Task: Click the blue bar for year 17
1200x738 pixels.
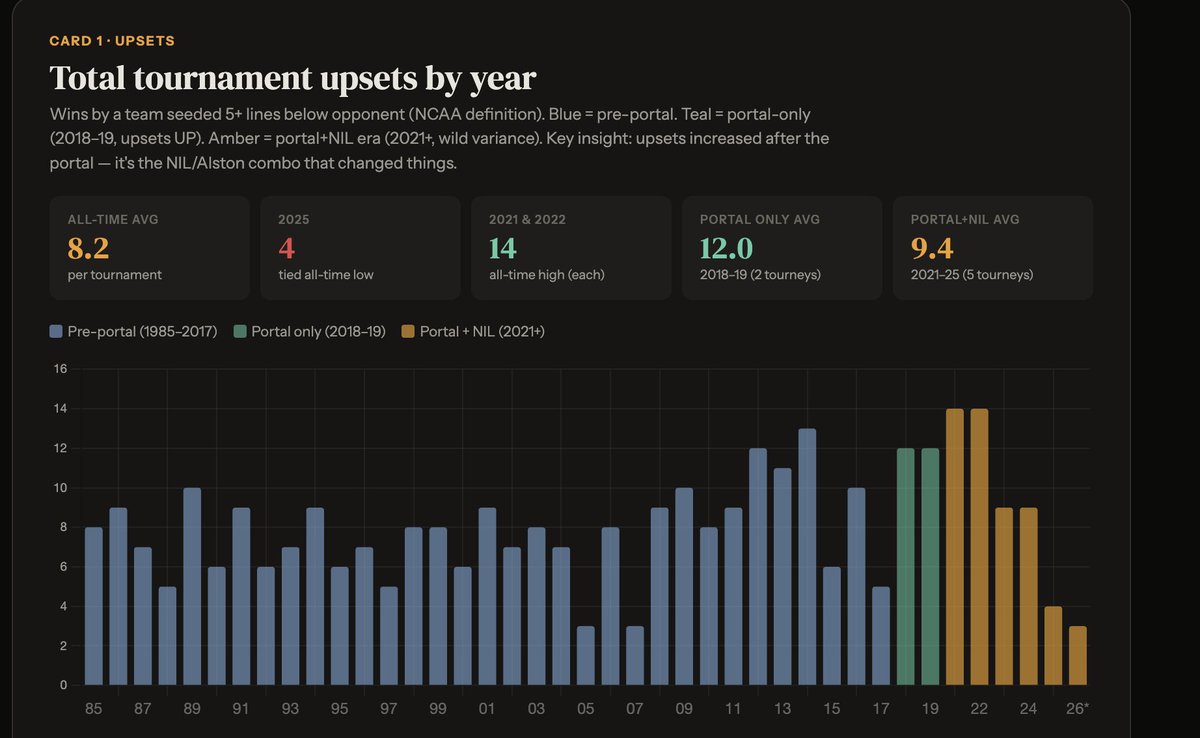Action: click(881, 636)
